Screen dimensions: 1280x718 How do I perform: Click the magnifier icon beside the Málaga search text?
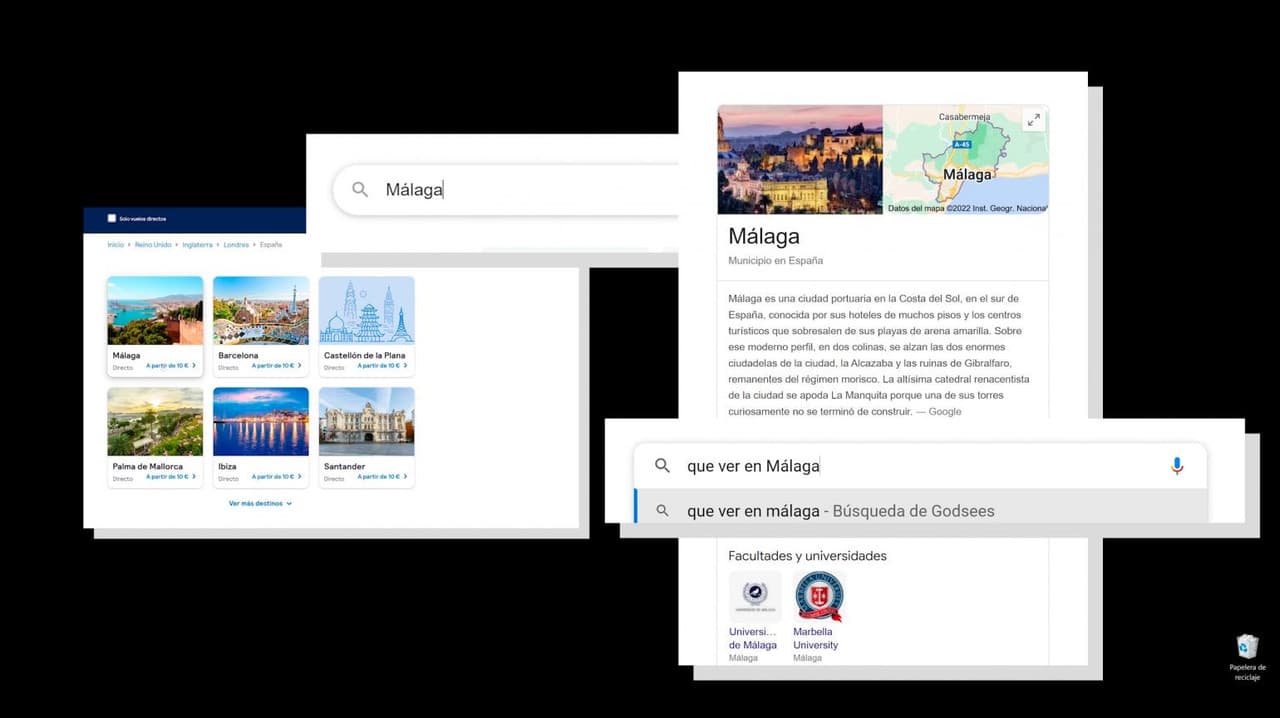tap(360, 190)
